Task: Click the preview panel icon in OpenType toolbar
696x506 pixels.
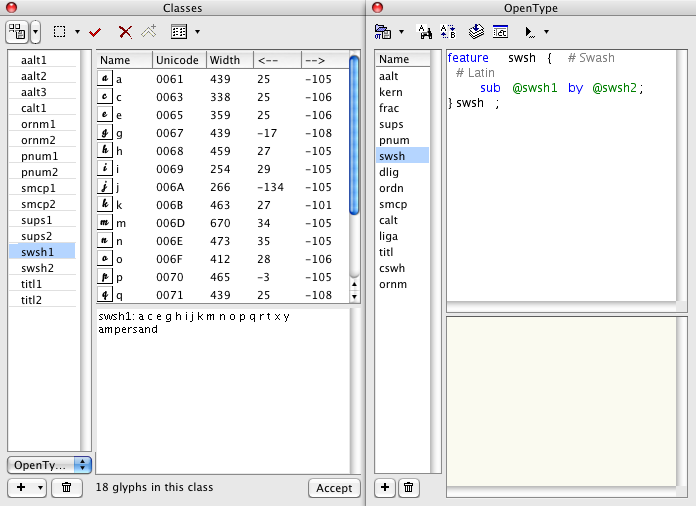Action: pos(500,32)
